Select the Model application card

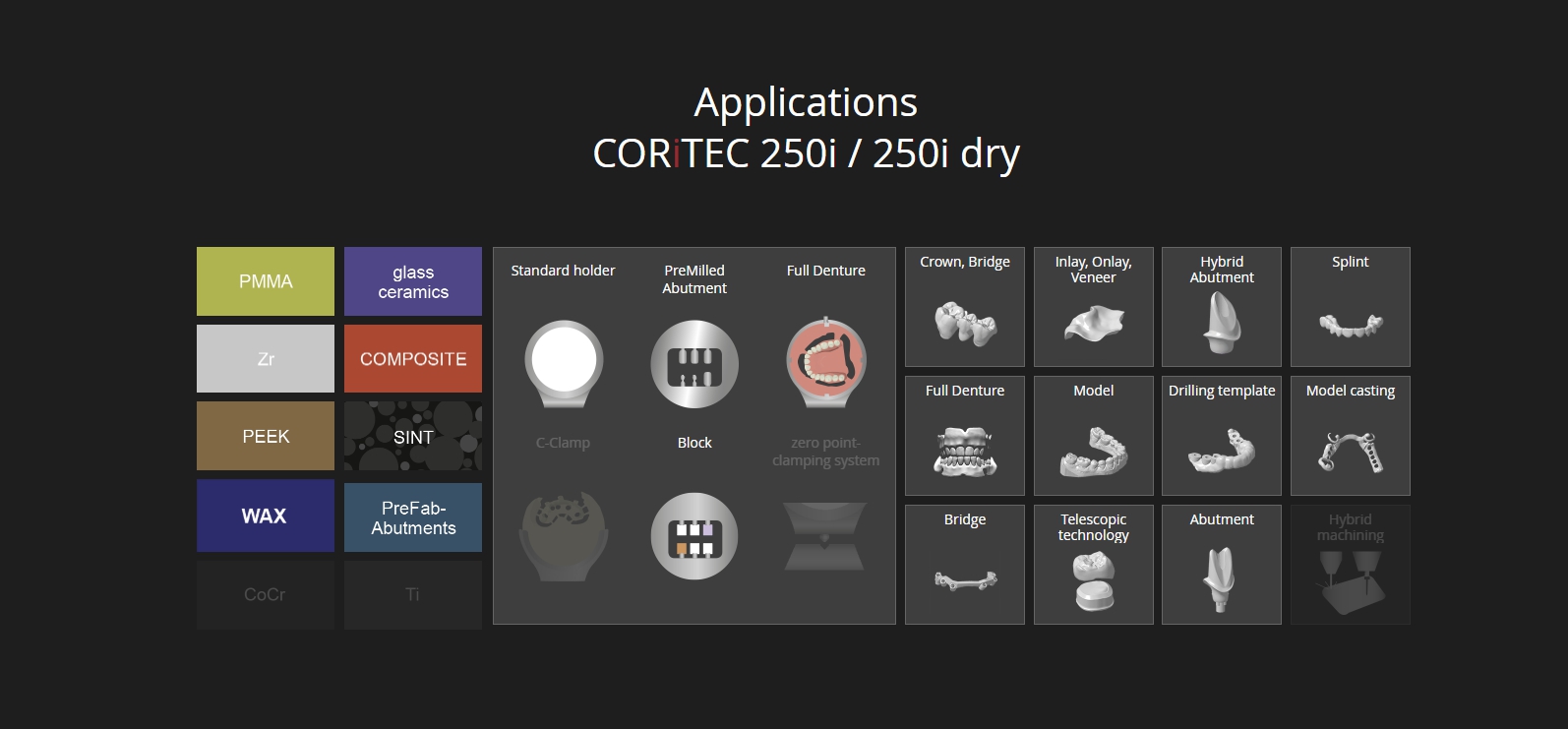pyautogui.click(x=1094, y=436)
